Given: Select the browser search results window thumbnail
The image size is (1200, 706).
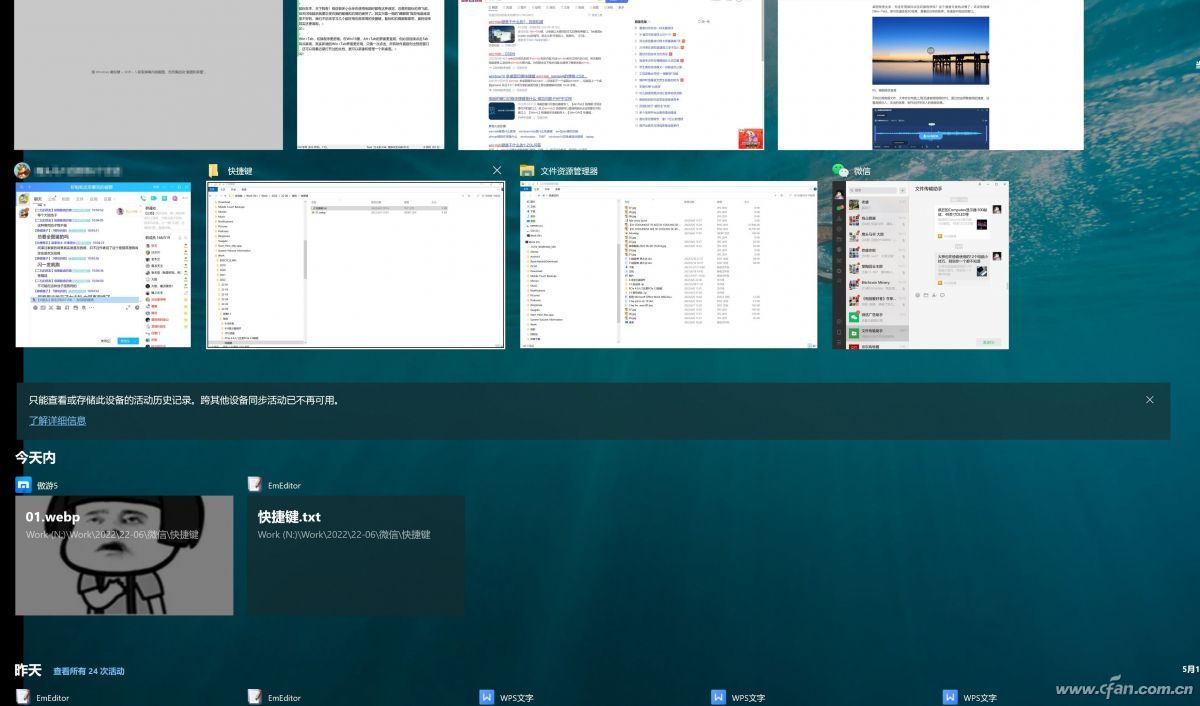Looking at the screenshot, I should point(611,75).
